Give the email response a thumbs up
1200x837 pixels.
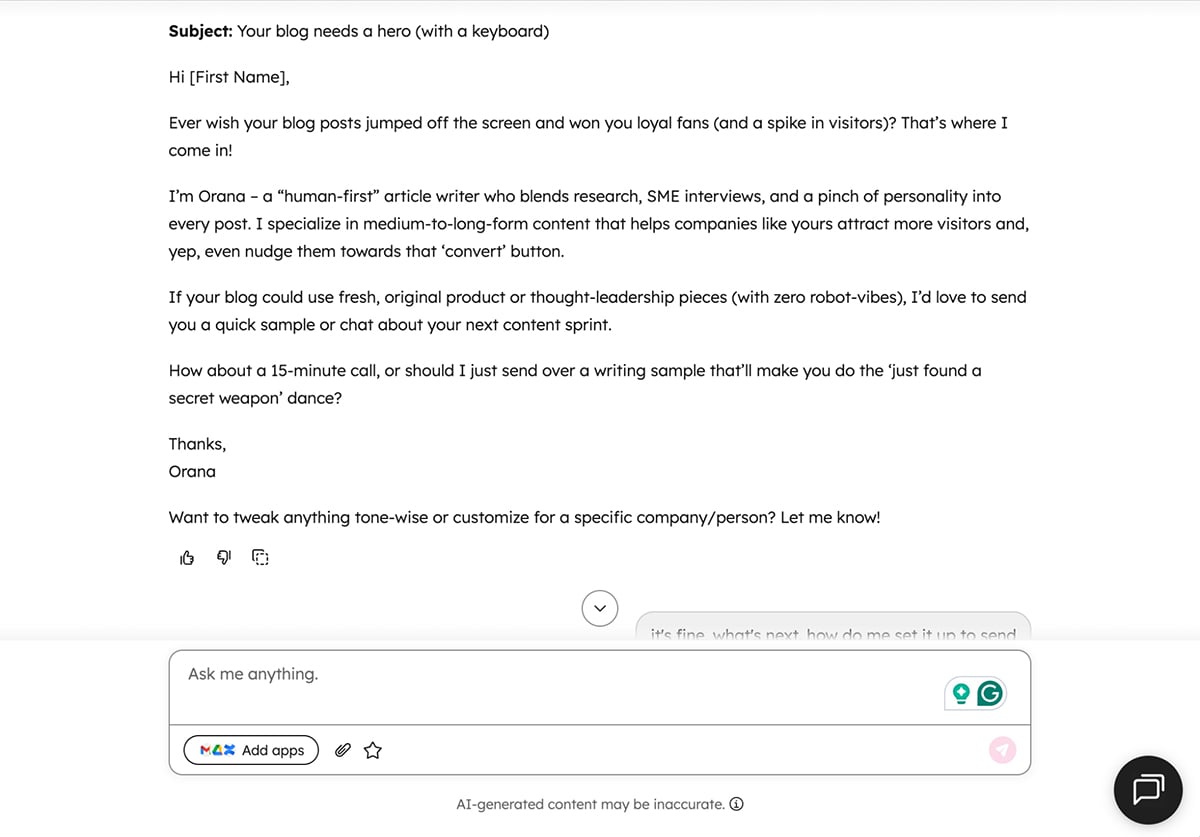(x=186, y=557)
